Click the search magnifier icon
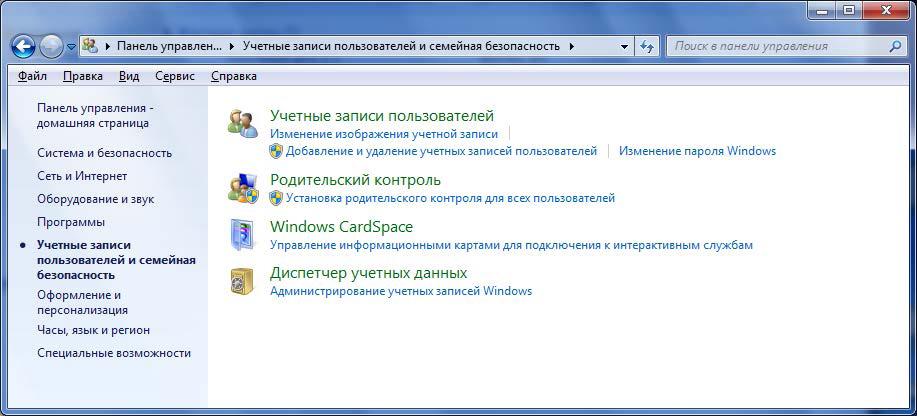The image size is (917, 416). (x=895, y=46)
